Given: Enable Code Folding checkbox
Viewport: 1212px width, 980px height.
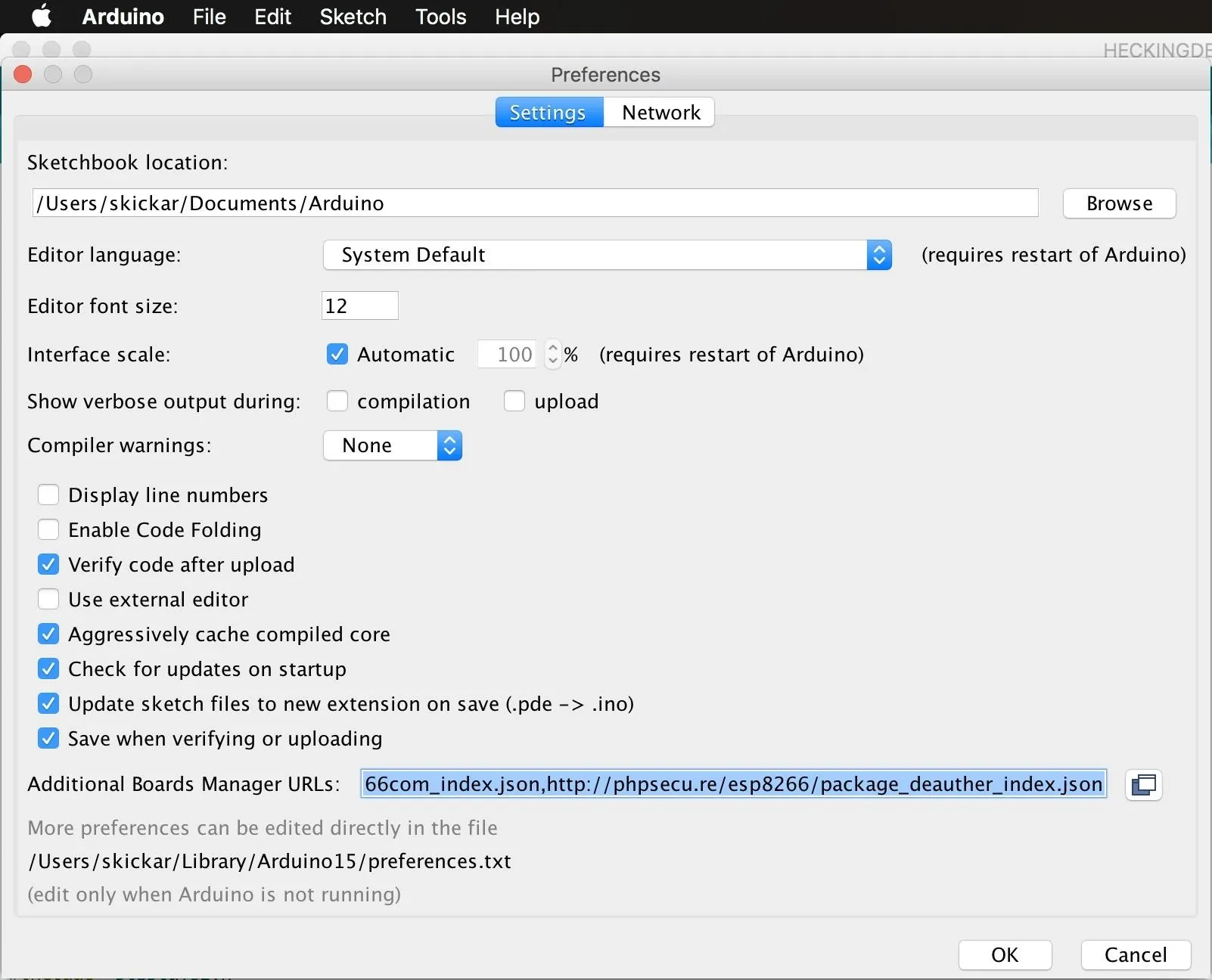Looking at the screenshot, I should pos(48,529).
